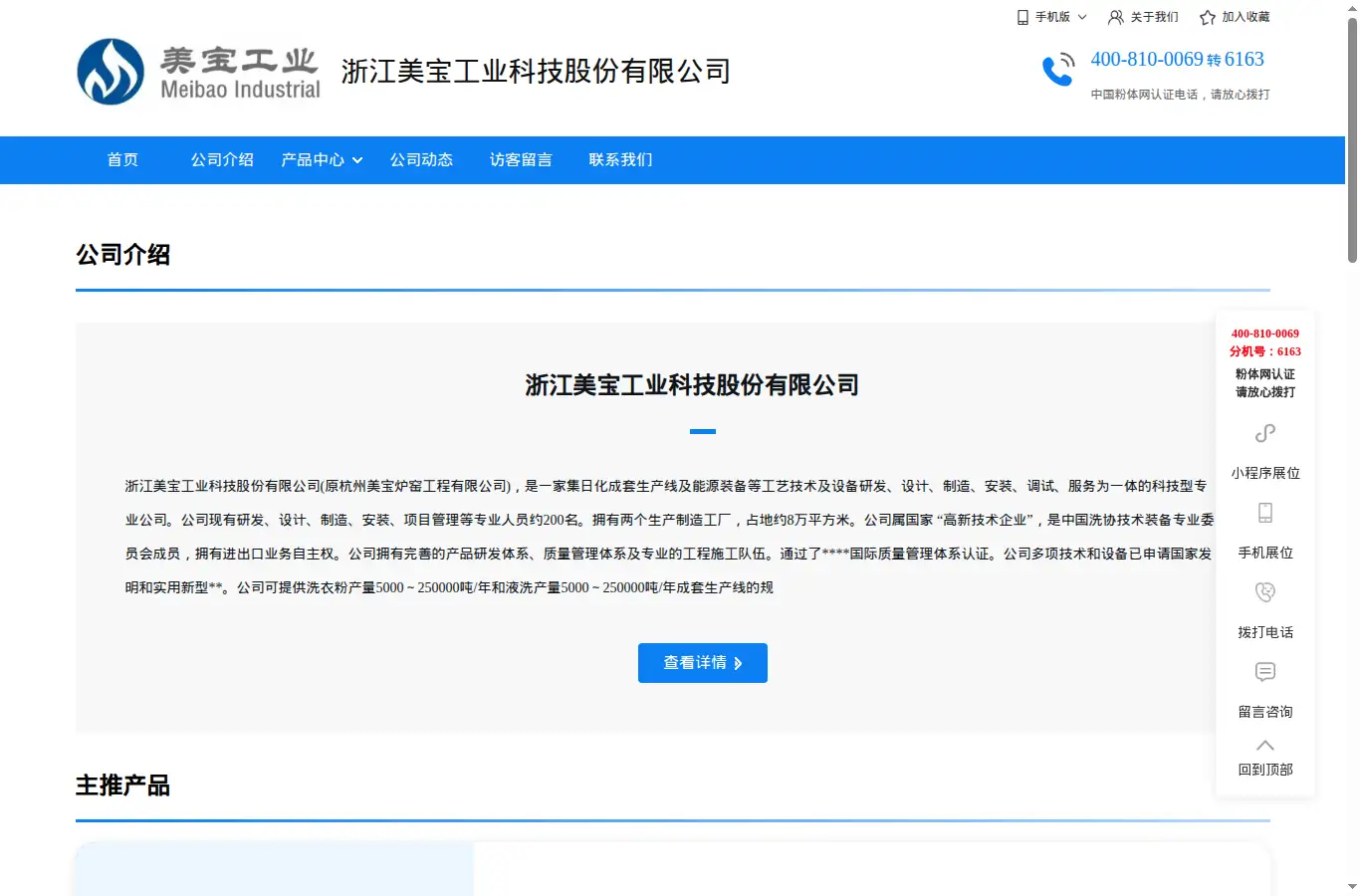The width and height of the screenshot is (1360, 896).
Task: Click the 手机展位 phone icon
Action: 1265,513
